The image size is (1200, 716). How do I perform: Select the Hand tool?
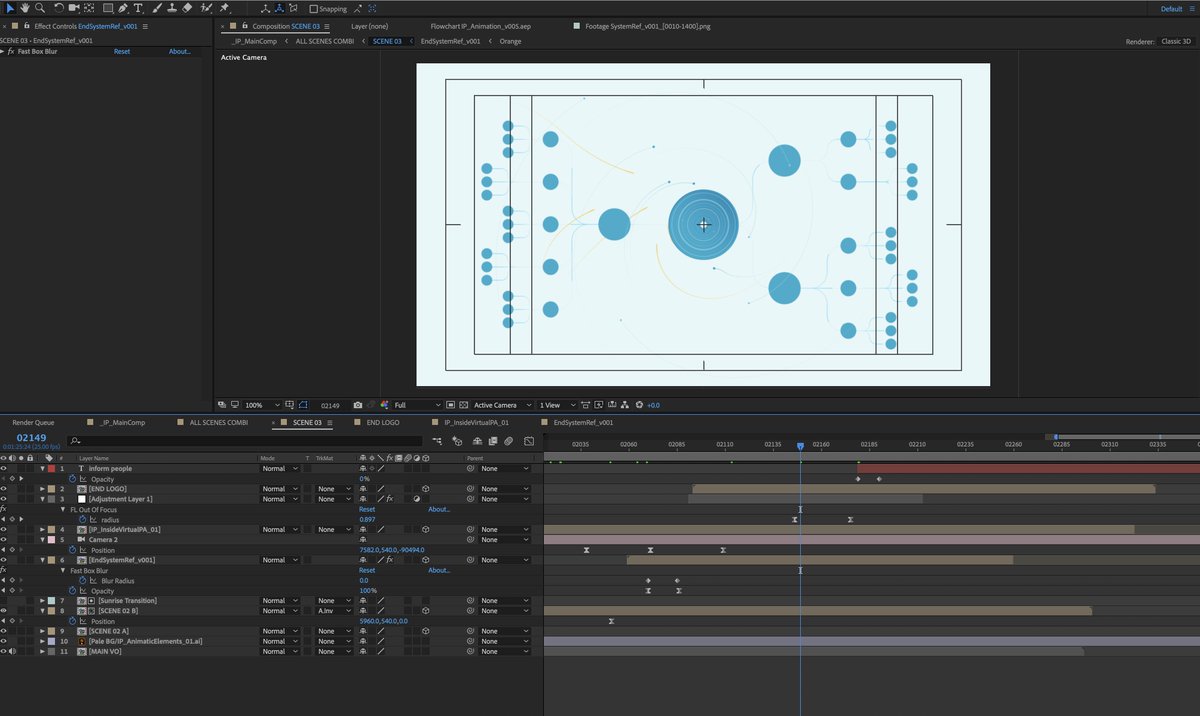23,8
